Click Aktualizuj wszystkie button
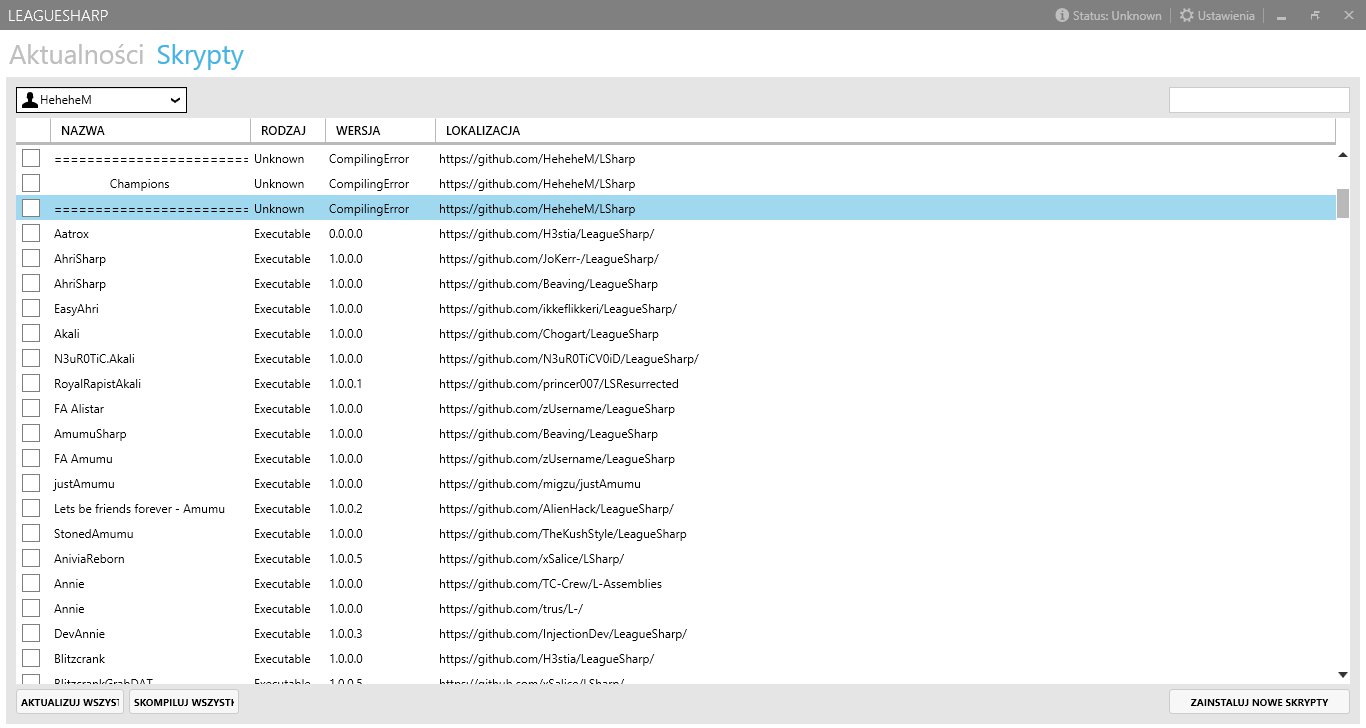The height and width of the screenshot is (728, 1366). click(x=70, y=702)
